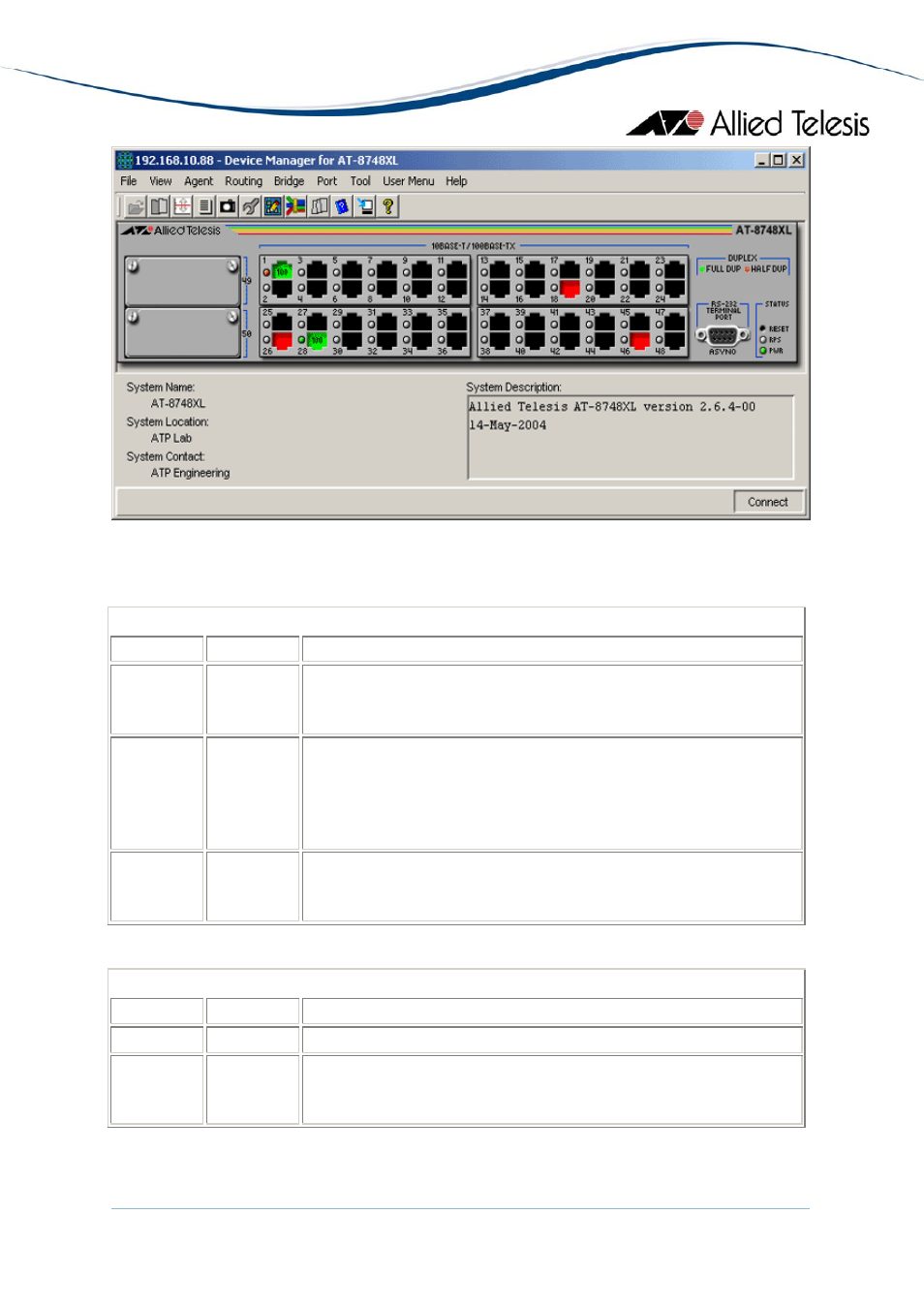Click the ATP Lab system location value
Image resolution: width=924 pixels, height=1308 pixels.
[171, 439]
